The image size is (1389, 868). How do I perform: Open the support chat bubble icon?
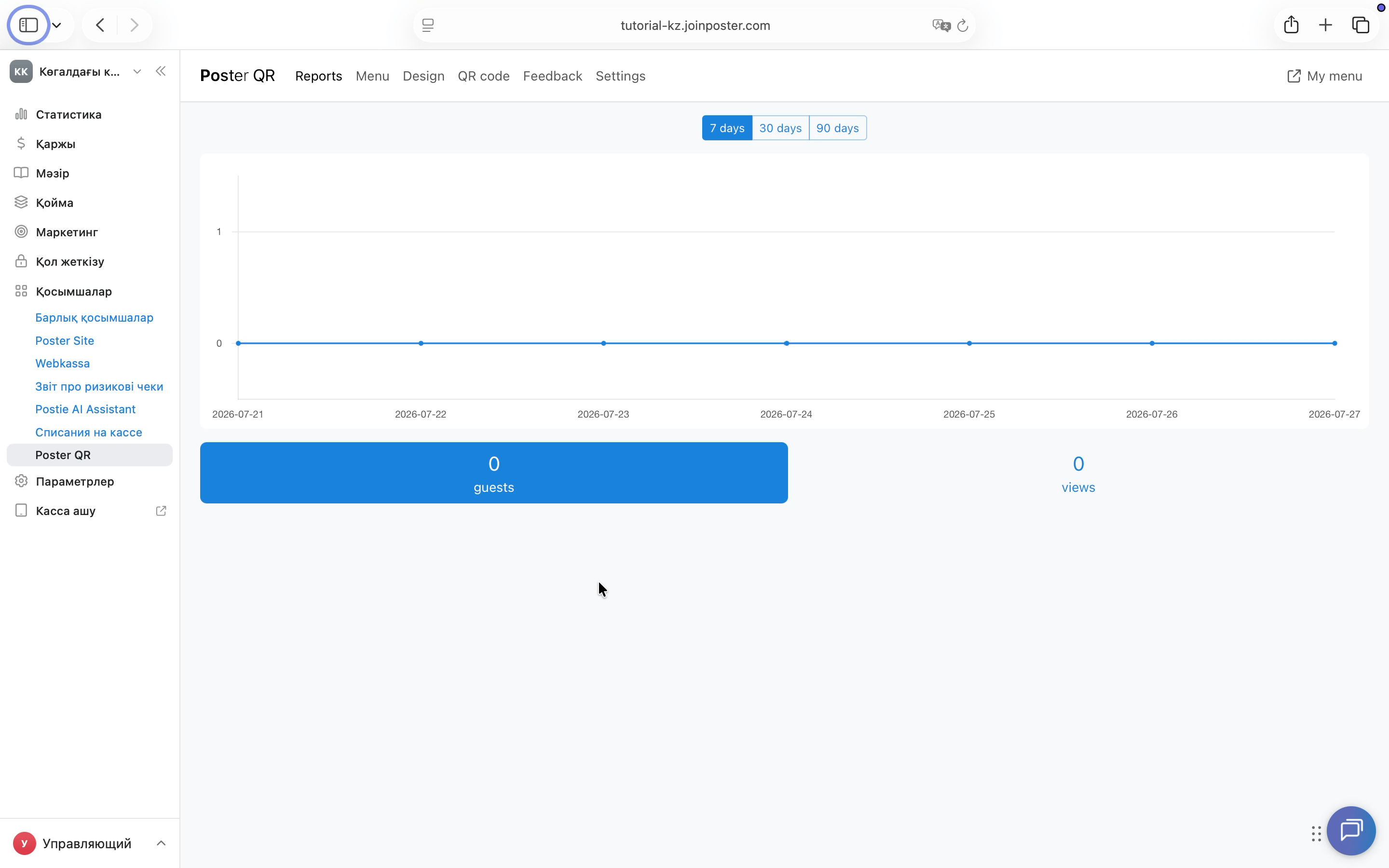1351,830
